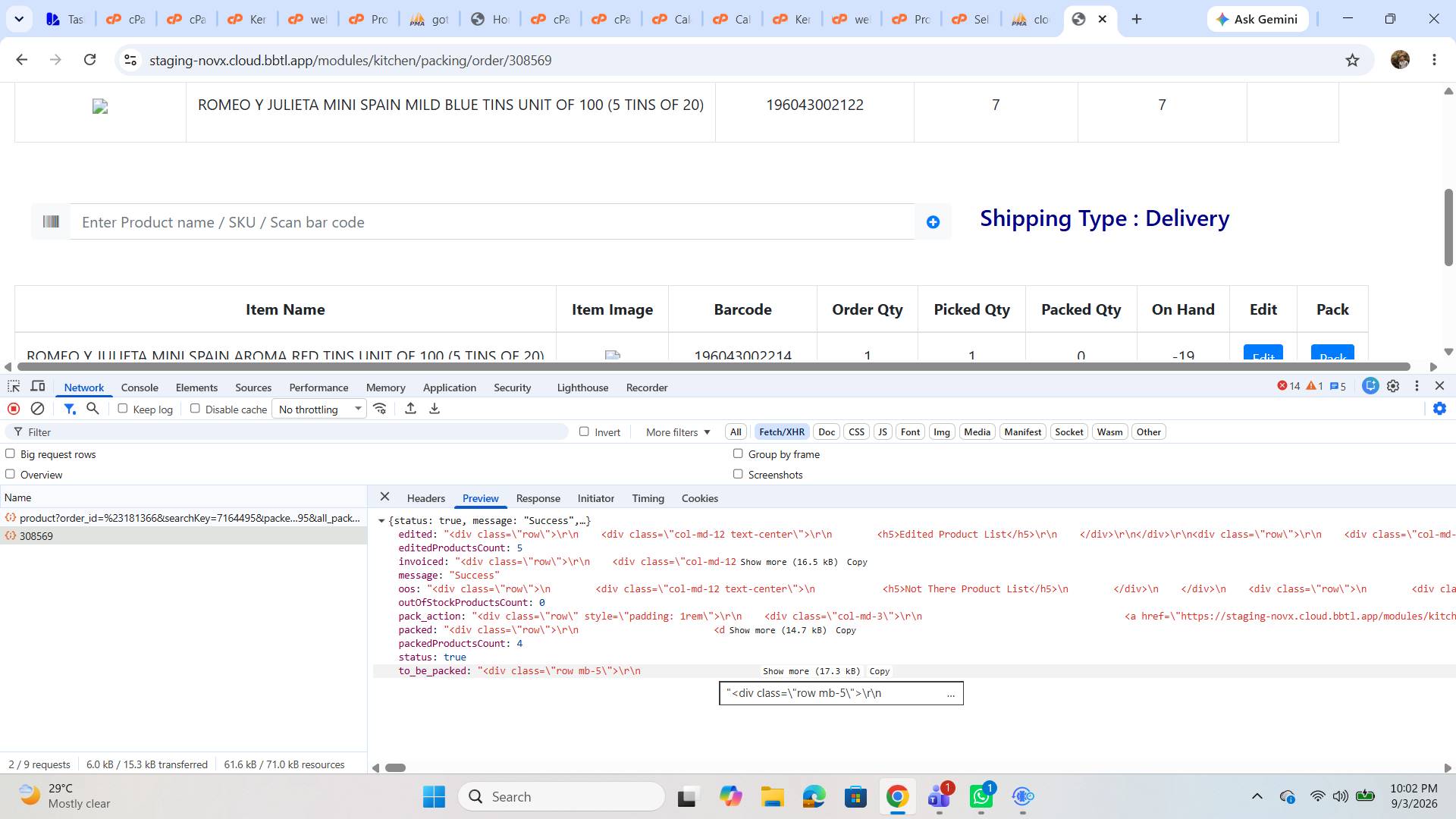
Task: Check the Disable cache option
Action: click(195, 409)
